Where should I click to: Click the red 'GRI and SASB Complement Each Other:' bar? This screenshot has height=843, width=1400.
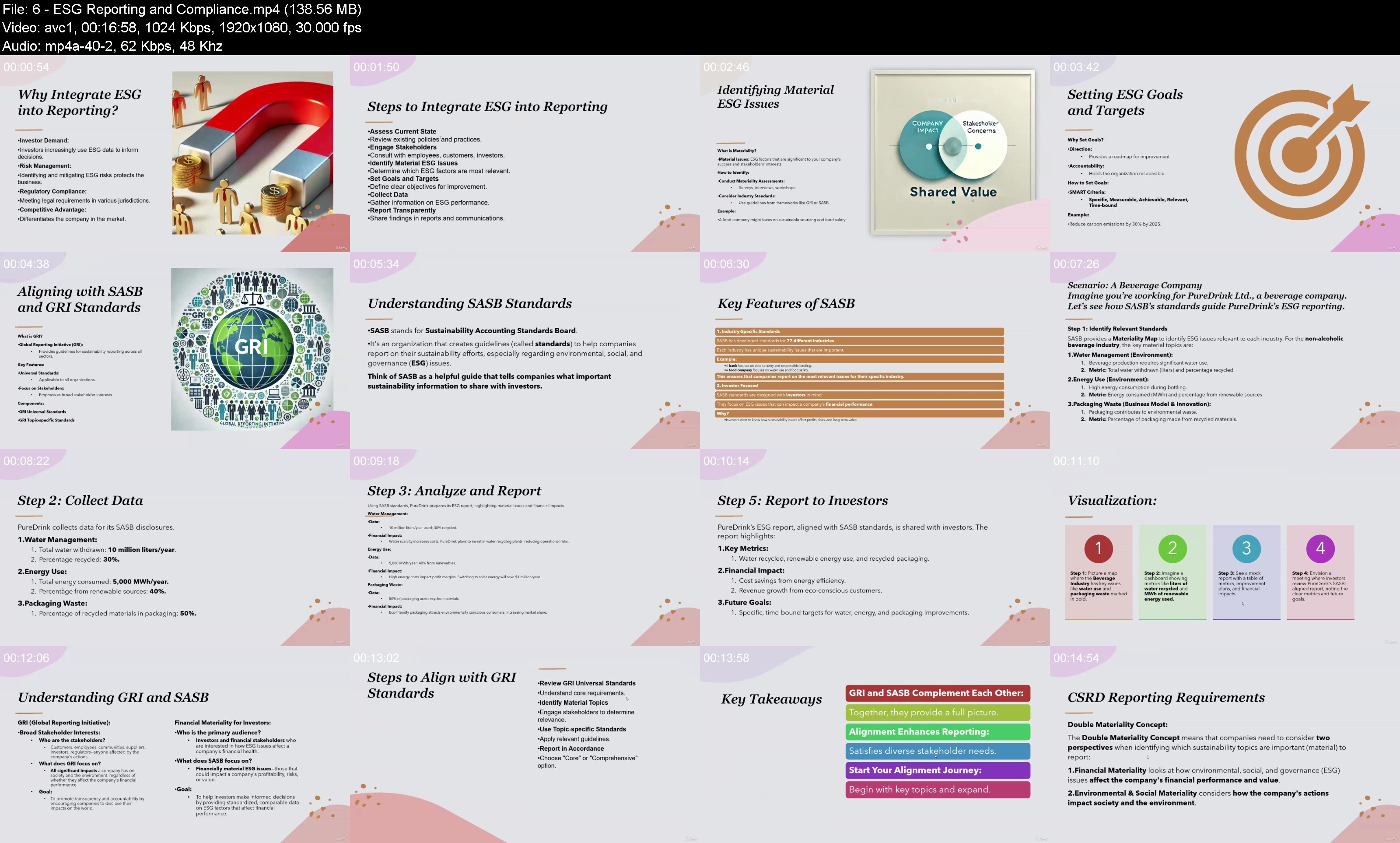938,693
